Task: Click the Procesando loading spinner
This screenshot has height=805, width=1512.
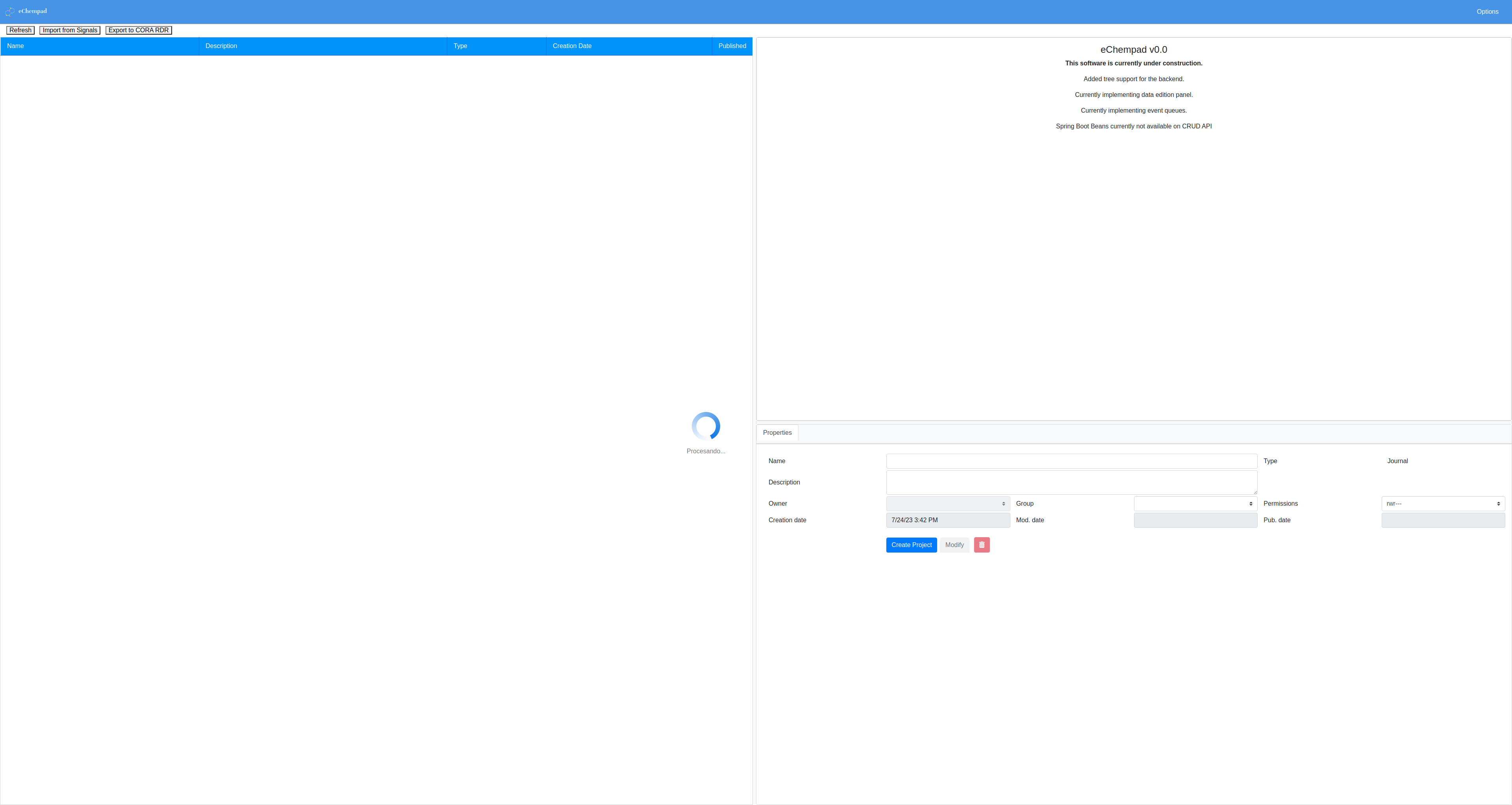Action: 706,426
